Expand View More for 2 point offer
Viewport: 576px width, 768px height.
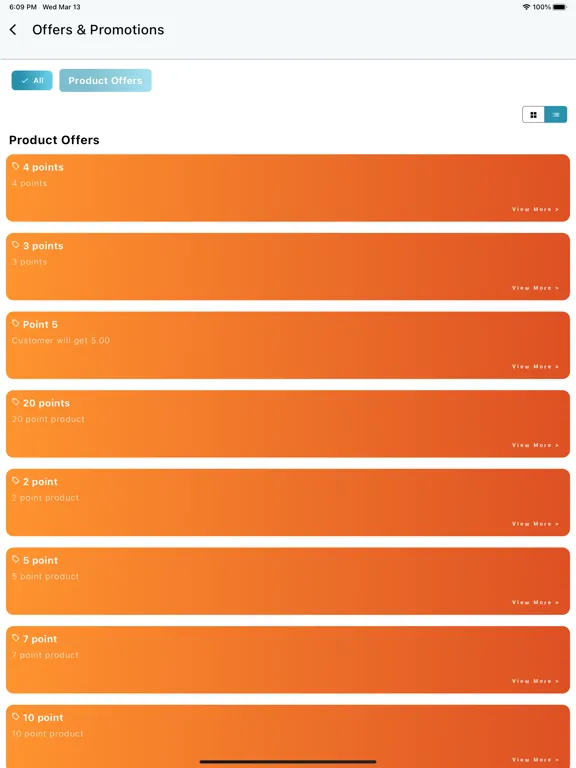535,524
